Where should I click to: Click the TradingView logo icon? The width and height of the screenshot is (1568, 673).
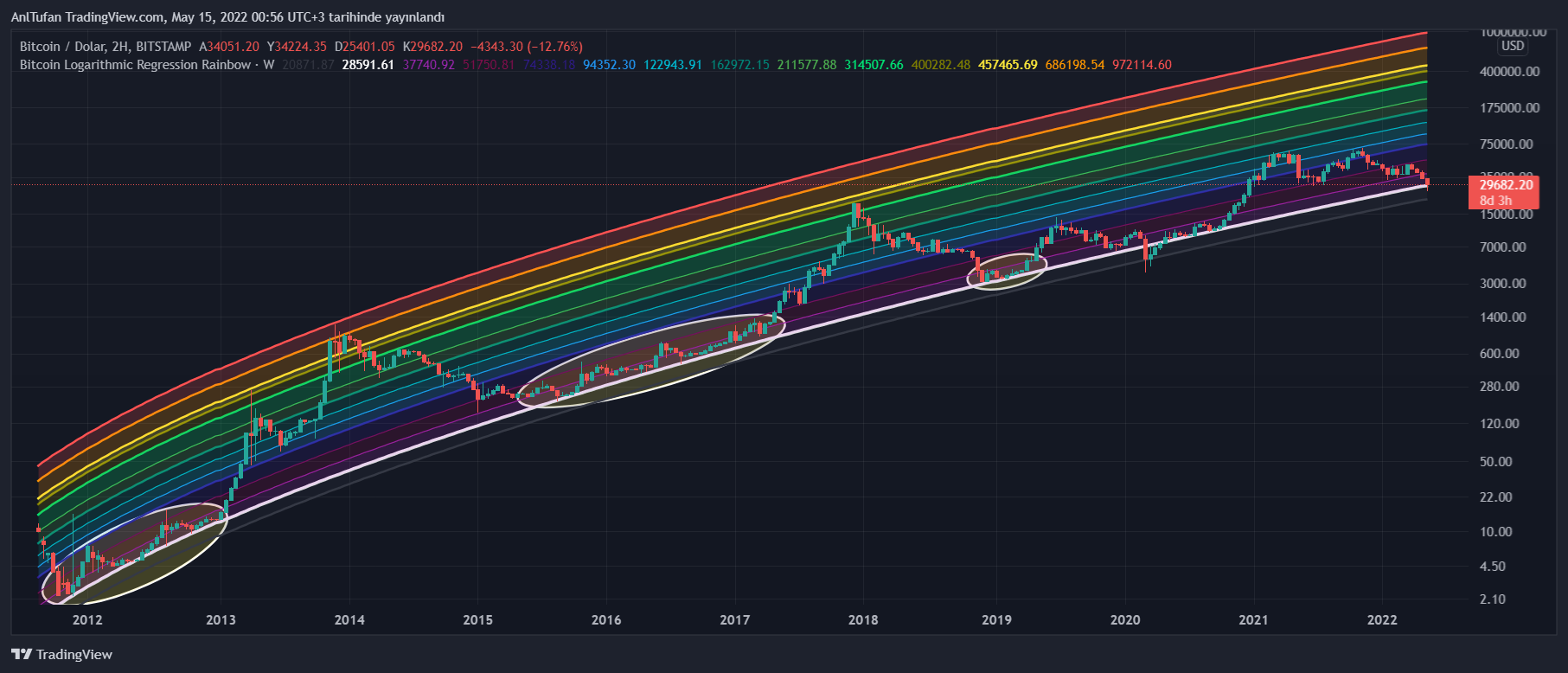click(22, 655)
